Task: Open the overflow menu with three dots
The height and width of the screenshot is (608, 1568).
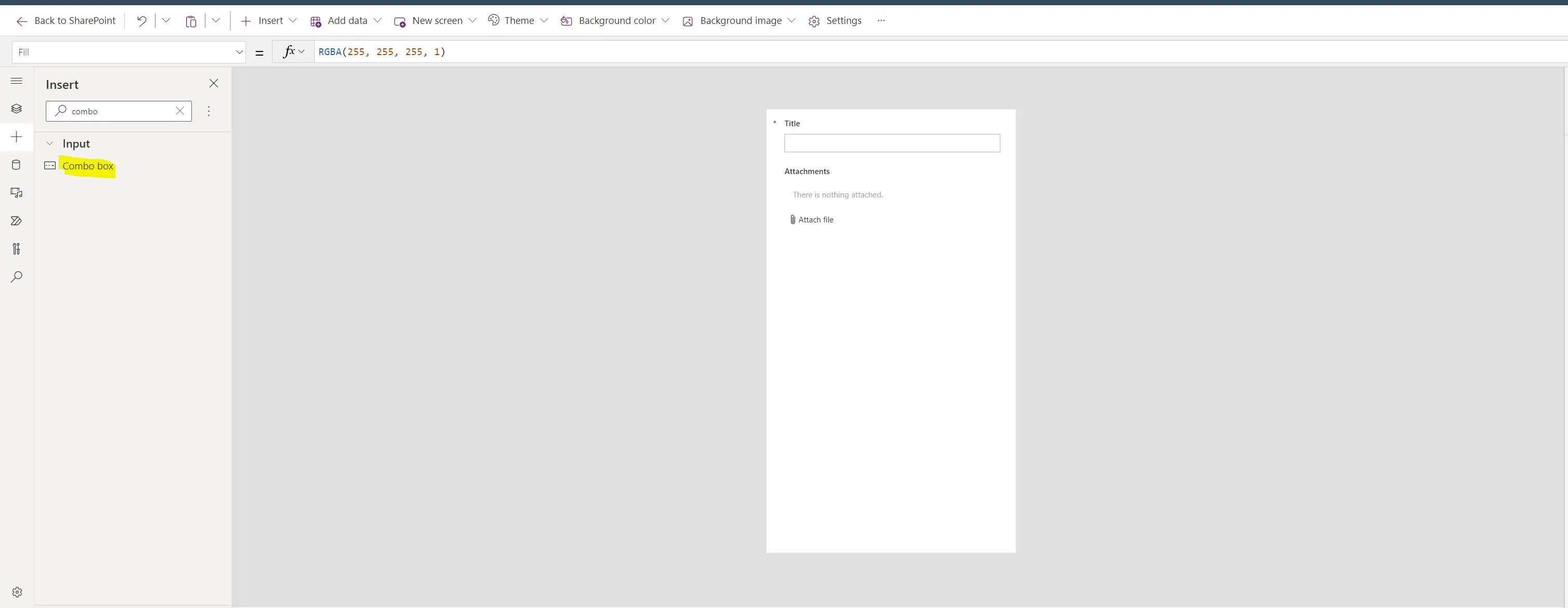Action: click(x=881, y=20)
